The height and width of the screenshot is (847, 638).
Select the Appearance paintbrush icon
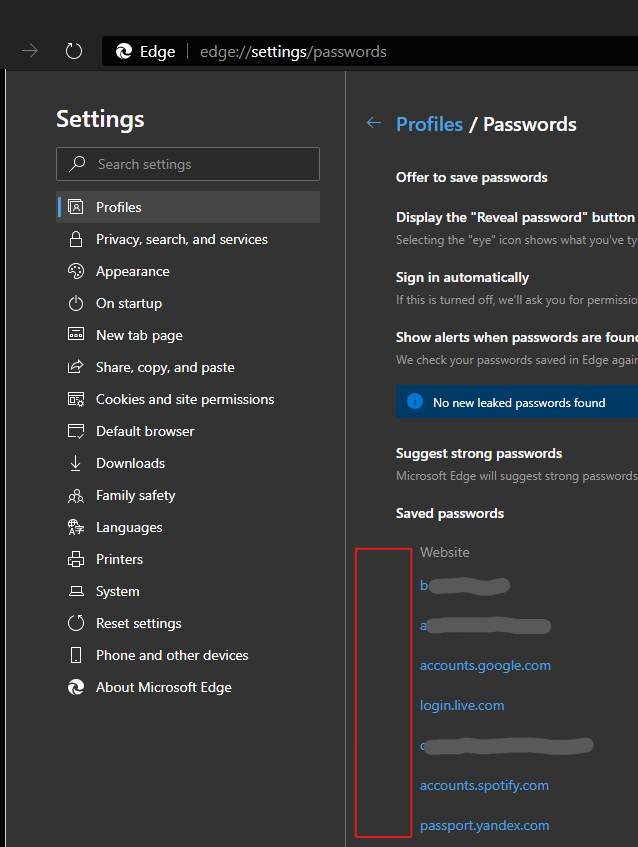75,271
